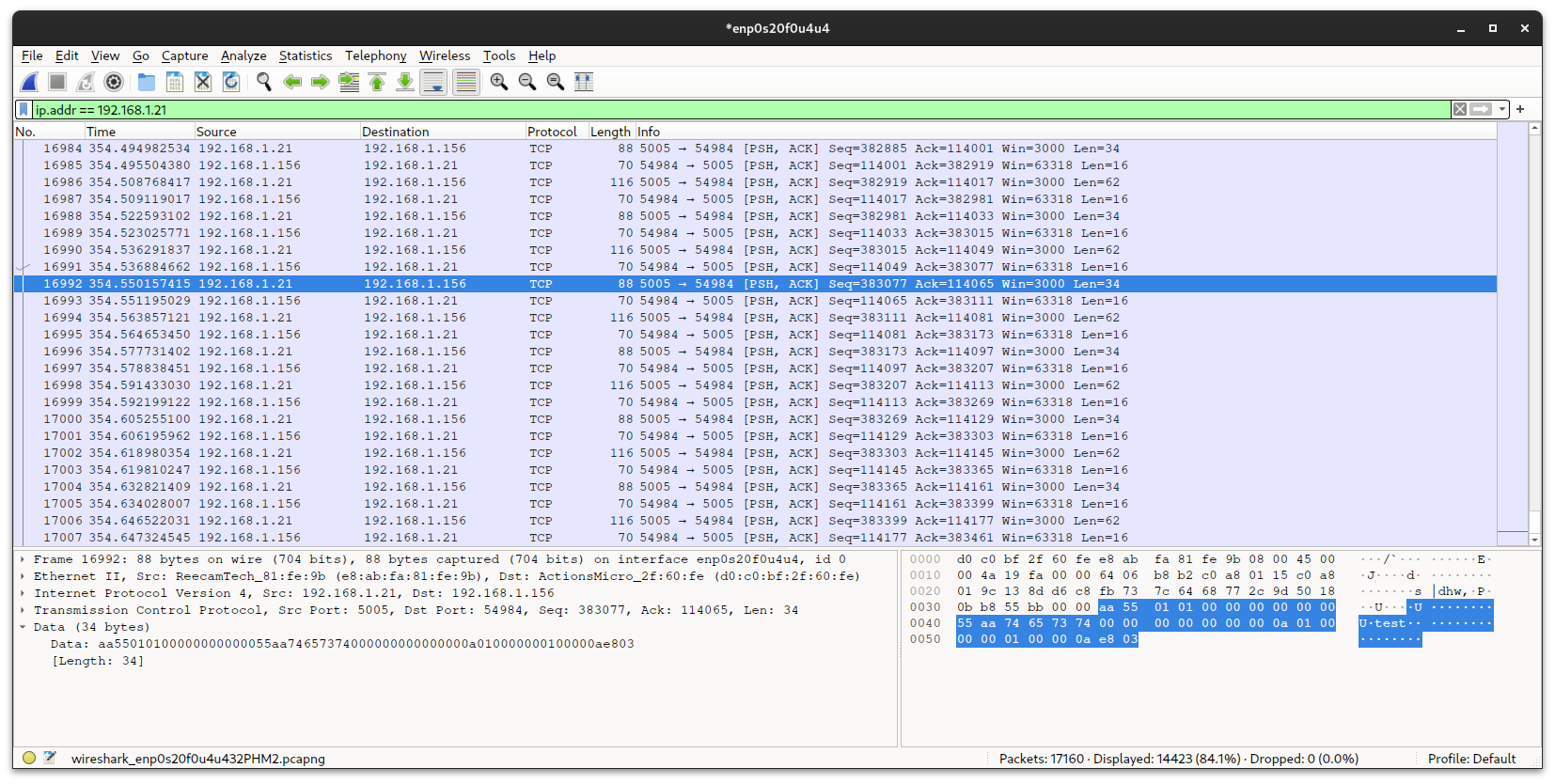Viewport: 1555px width, 784px height.
Task: Open the Statistics menu
Action: 305,55
